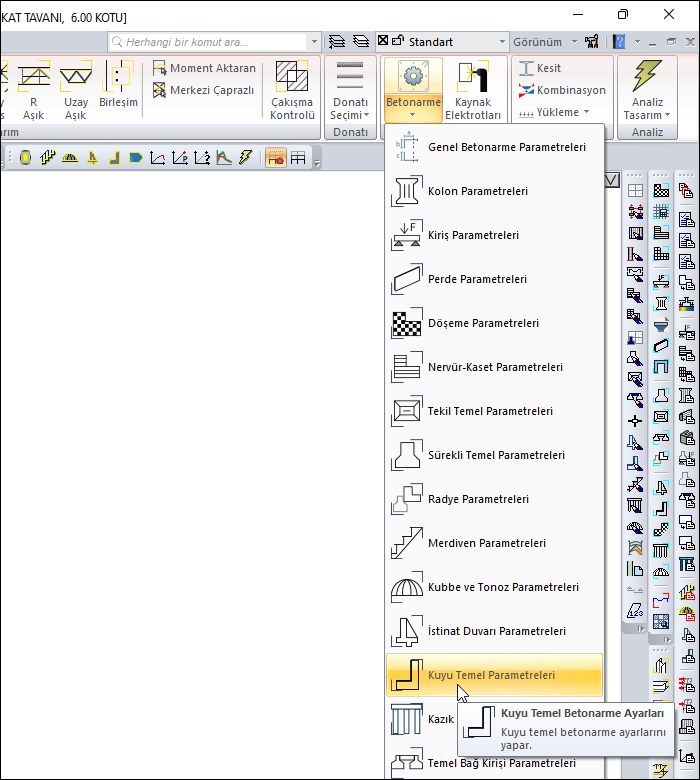The width and height of the screenshot is (700, 780).
Task: Click the table grid toolbar icon
Action: pyautogui.click(x=298, y=158)
